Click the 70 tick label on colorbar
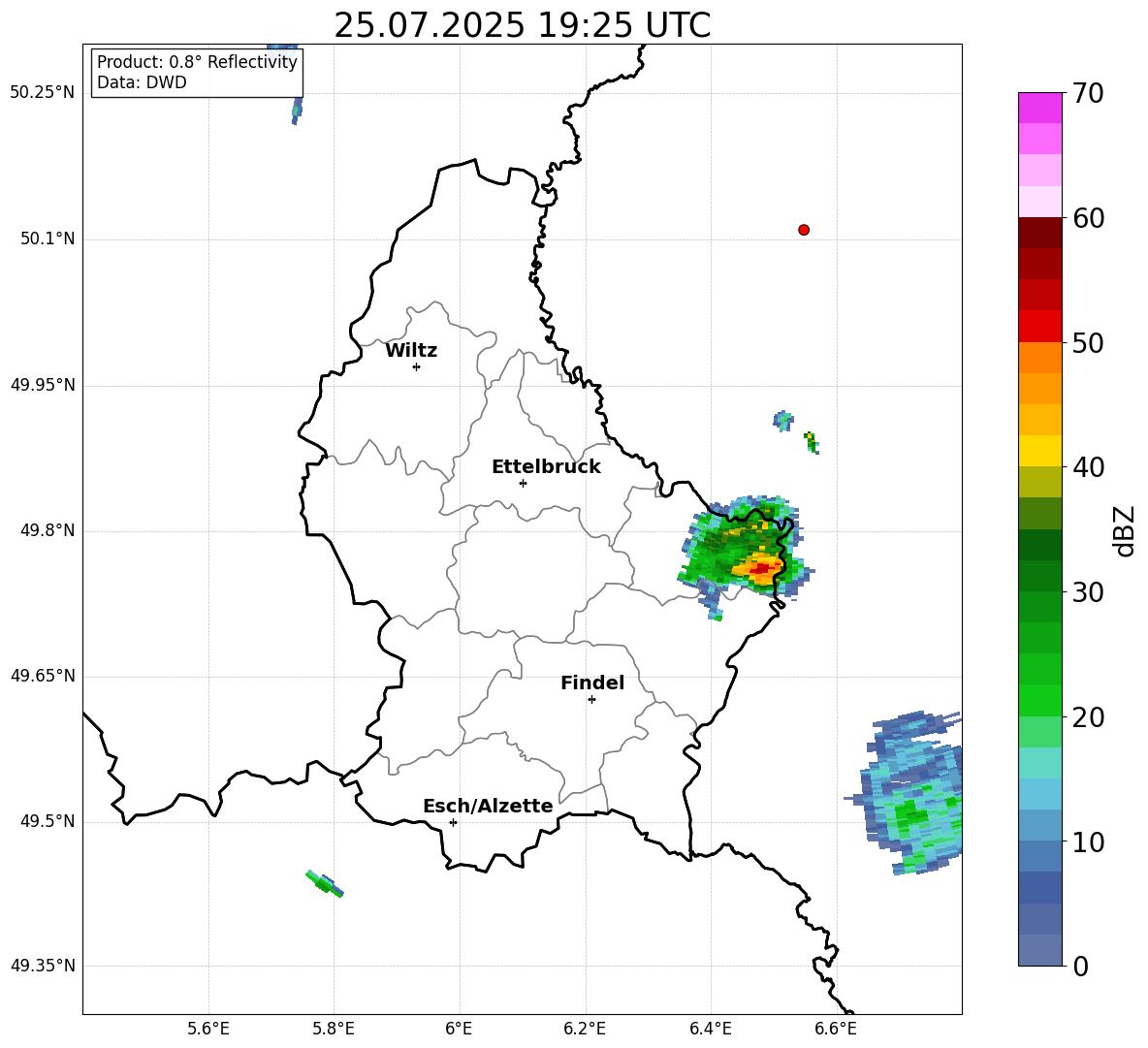This screenshot has height=1048, width=1148. click(x=1087, y=94)
